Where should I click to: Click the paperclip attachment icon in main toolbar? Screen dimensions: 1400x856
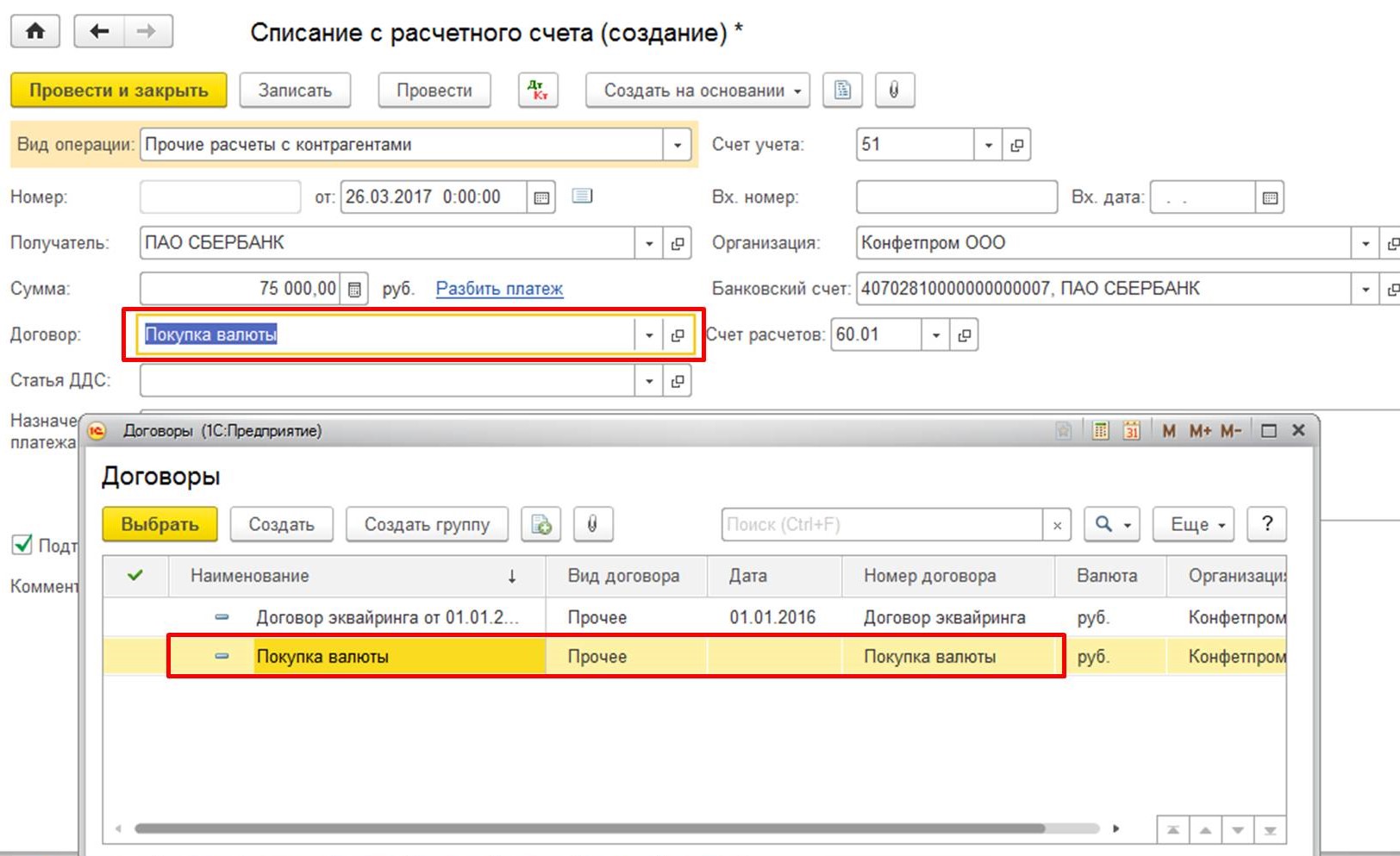click(894, 91)
